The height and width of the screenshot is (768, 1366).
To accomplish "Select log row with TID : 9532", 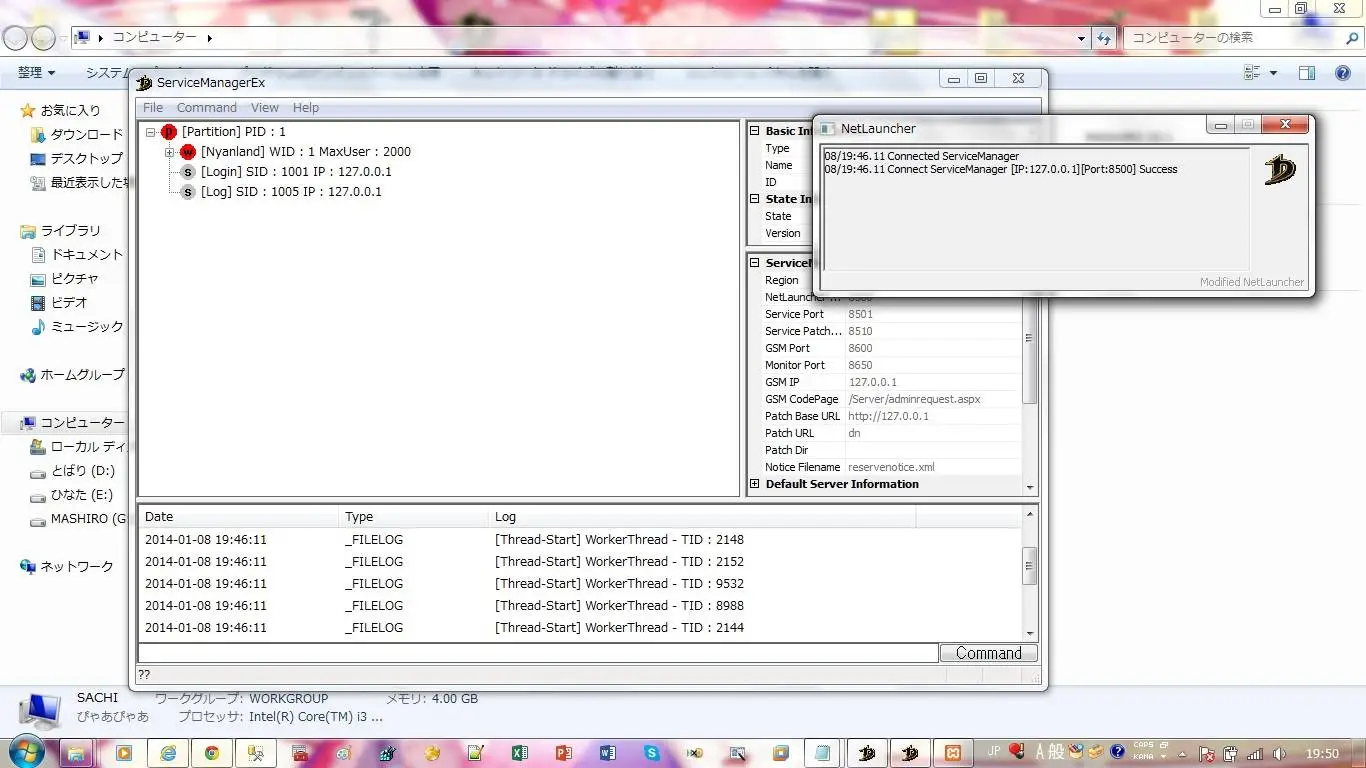I will pos(580,584).
